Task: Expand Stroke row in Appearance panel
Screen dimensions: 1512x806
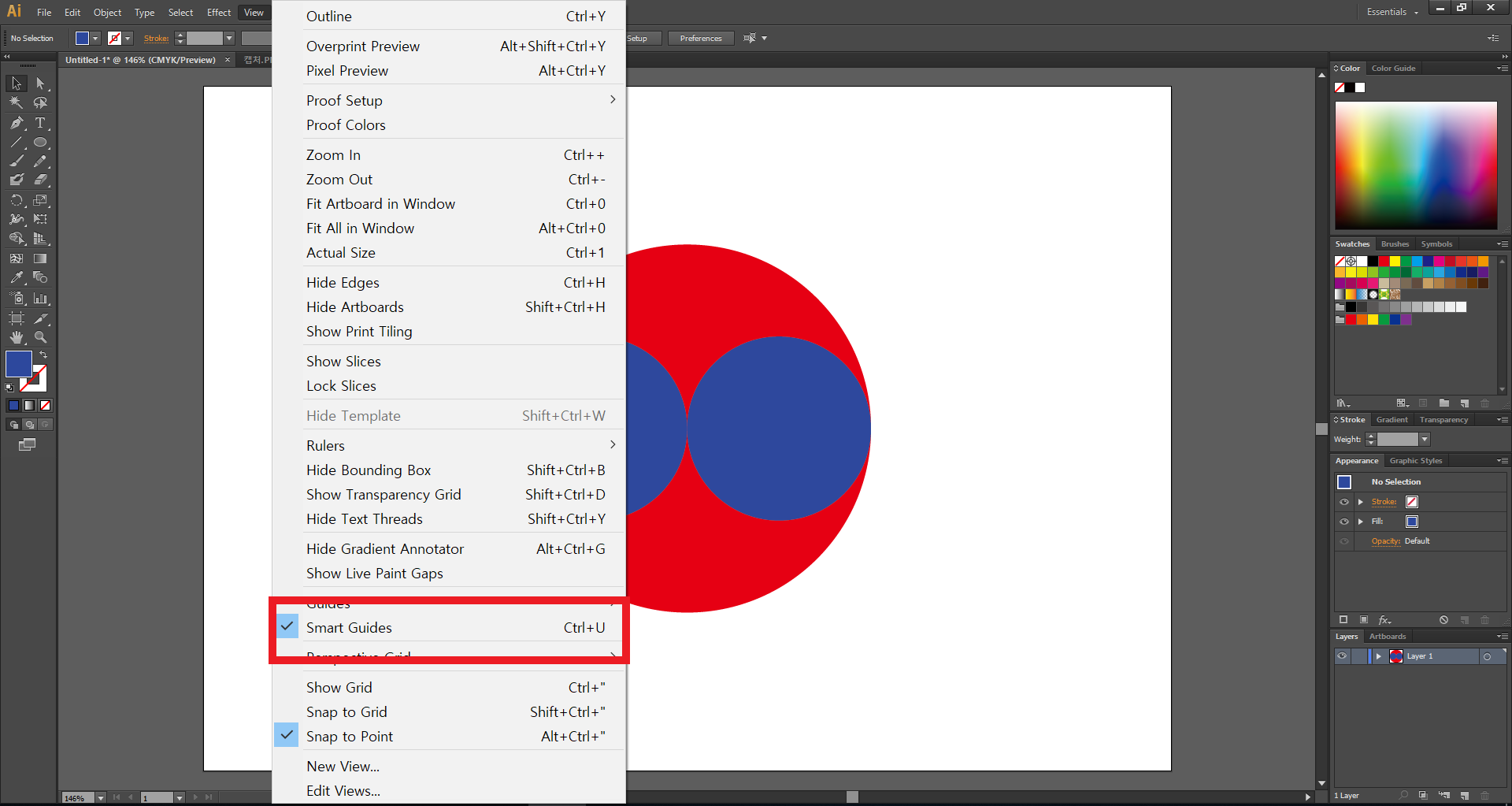Action: (x=1360, y=502)
